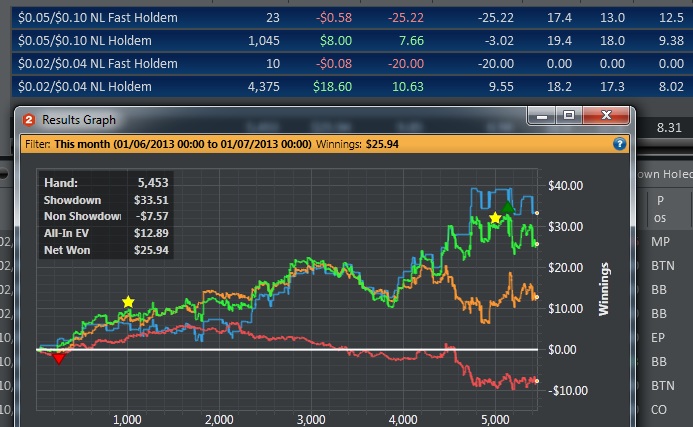Click the Non Showdown -$7.57 legend row

pos(106,216)
